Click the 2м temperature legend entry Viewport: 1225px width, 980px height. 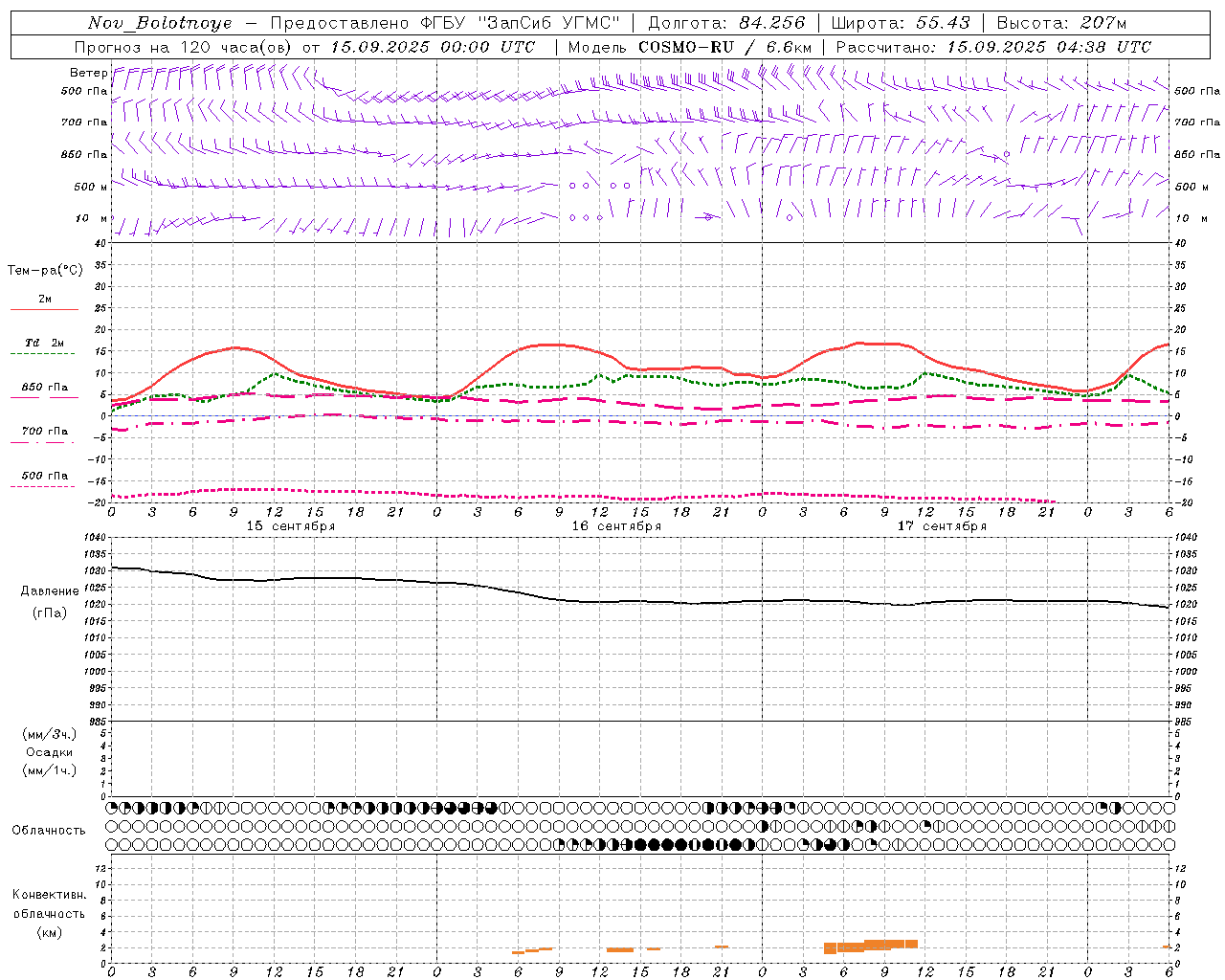(44, 300)
